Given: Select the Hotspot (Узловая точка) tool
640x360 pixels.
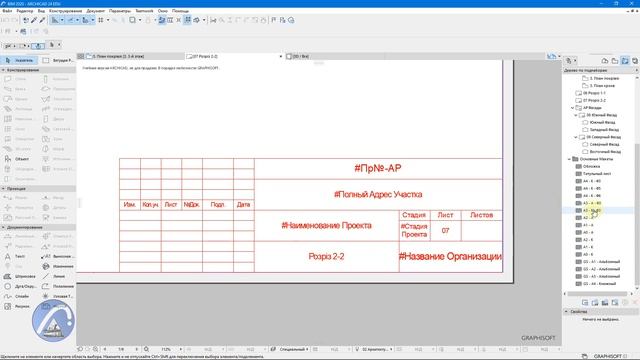Looking at the screenshot, I should (58, 296).
